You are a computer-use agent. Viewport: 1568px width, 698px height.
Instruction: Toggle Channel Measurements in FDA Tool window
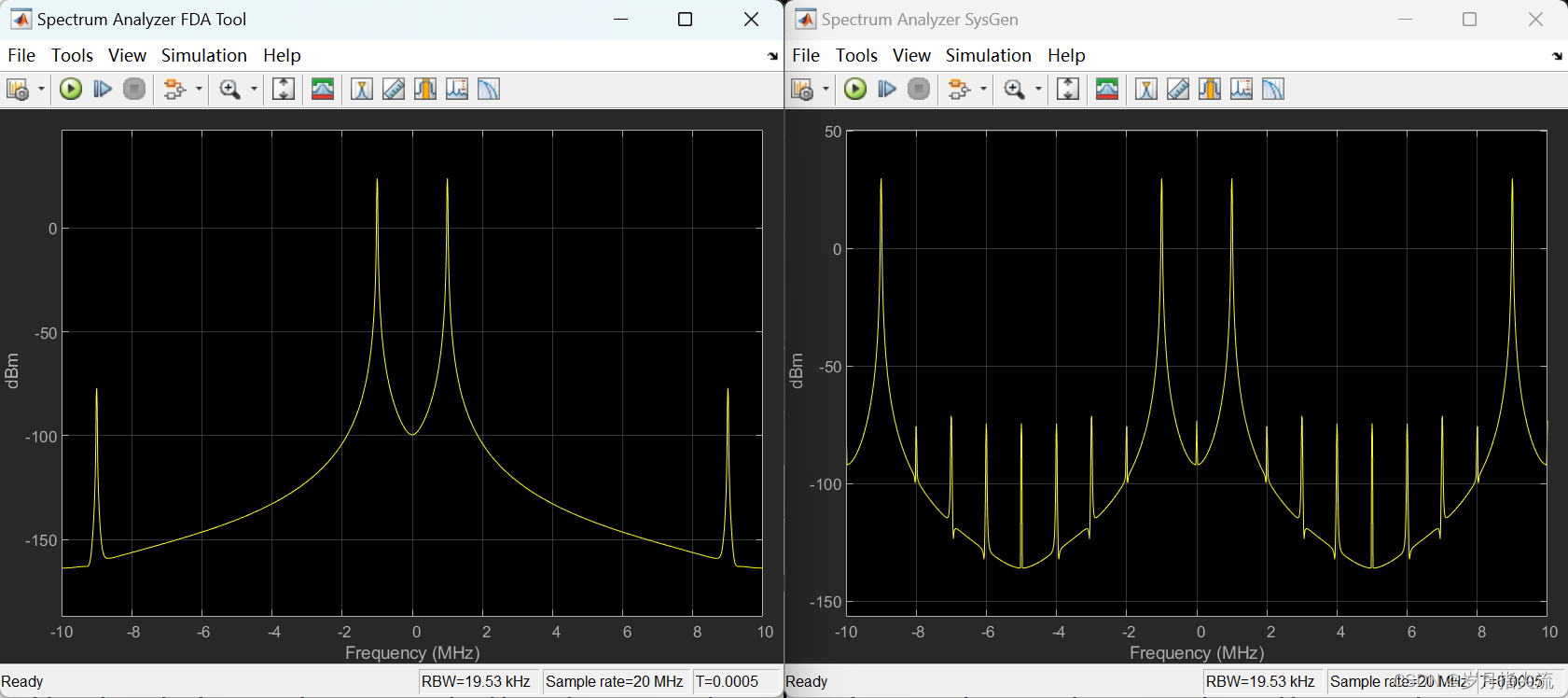click(x=425, y=90)
